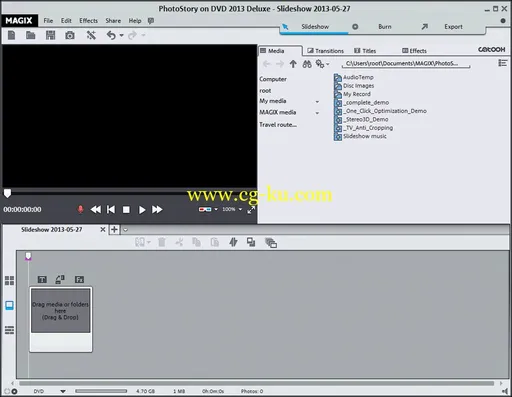Image resolution: width=512 pixels, height=397 pixels.
Task: Open the File menu
Action: [48, 21]
